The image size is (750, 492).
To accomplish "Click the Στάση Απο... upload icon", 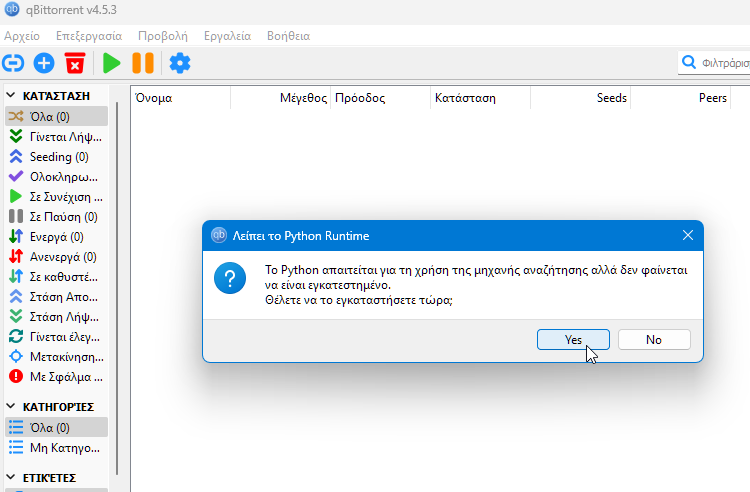I will click(16, 296).
